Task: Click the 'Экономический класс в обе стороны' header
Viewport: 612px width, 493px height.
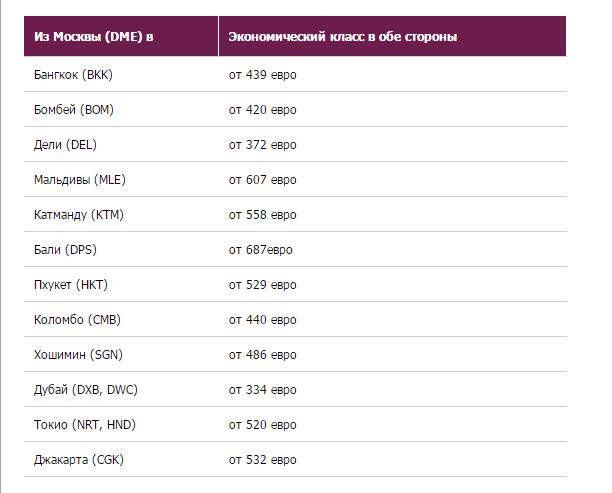Action: point(343,37)
